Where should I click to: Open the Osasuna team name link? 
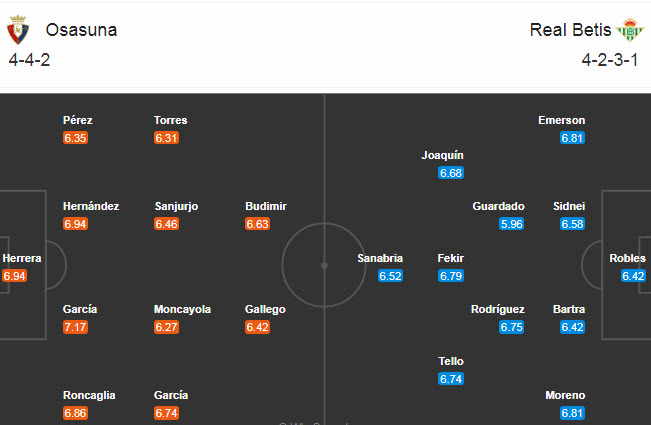click(x=81, y=30)
